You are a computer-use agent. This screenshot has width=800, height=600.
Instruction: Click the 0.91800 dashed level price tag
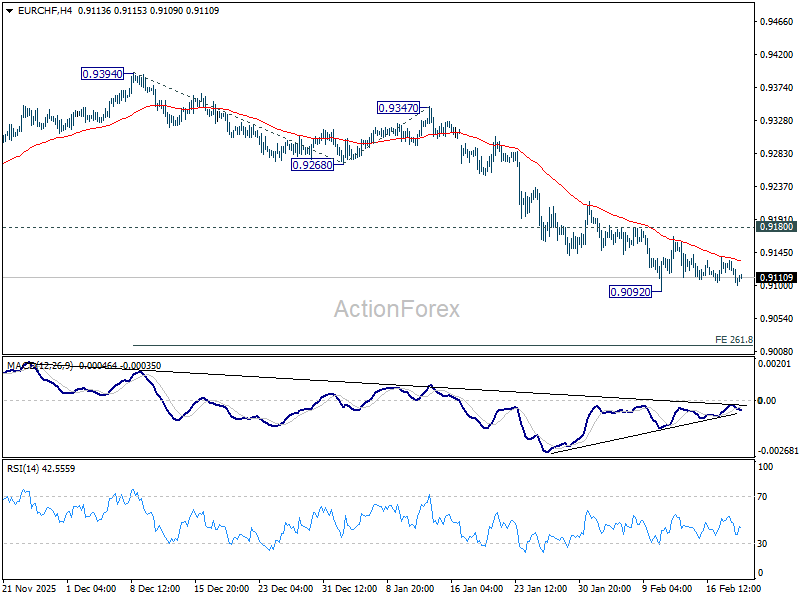click(777, 227)
